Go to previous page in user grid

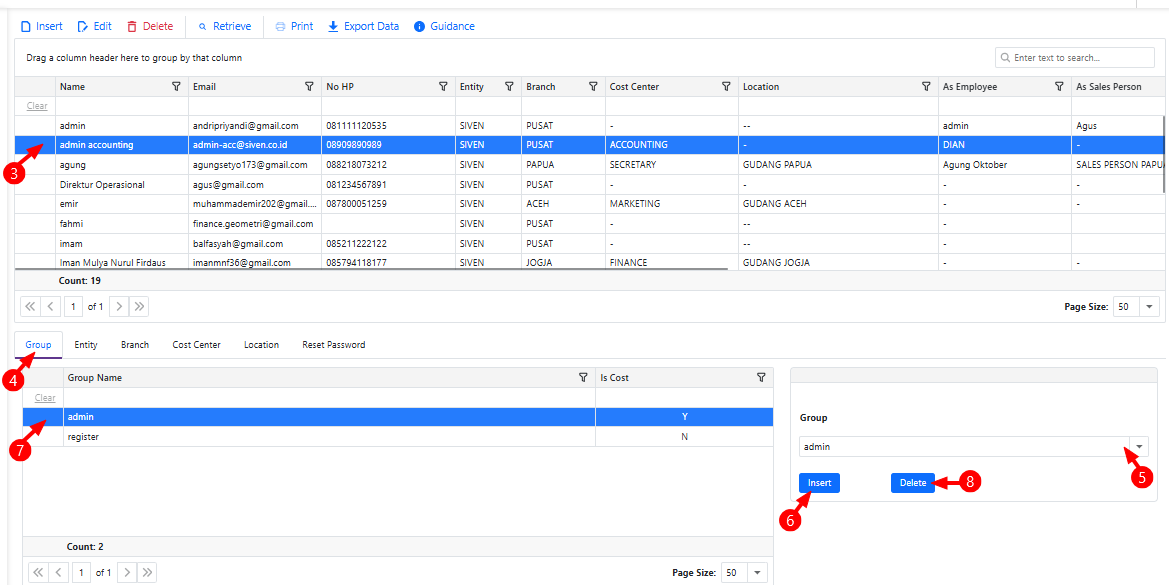(x=50, y=306)
